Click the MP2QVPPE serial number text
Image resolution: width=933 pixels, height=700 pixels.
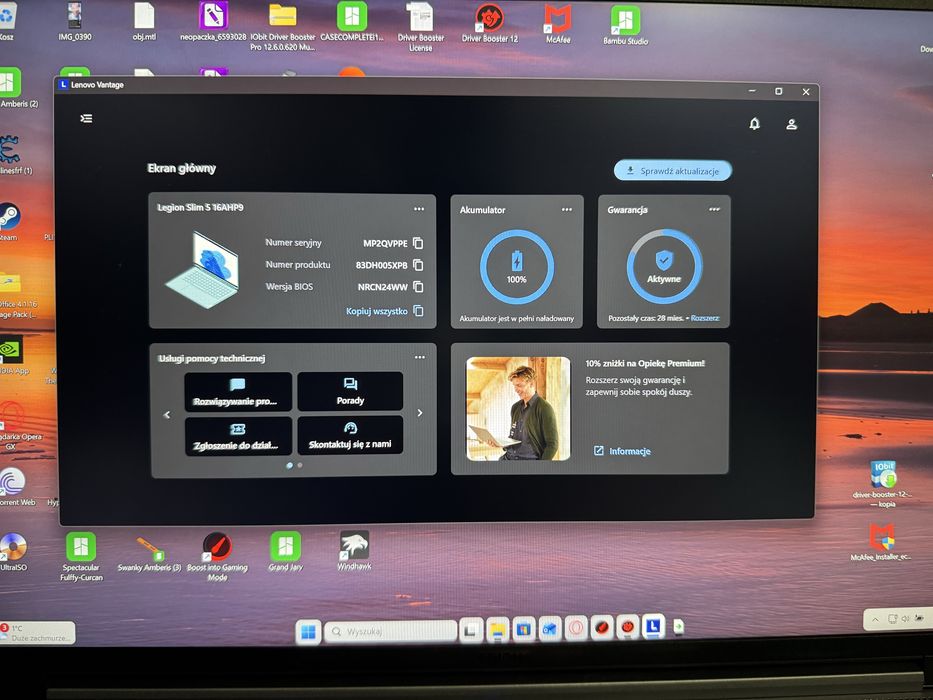(386, 243)
